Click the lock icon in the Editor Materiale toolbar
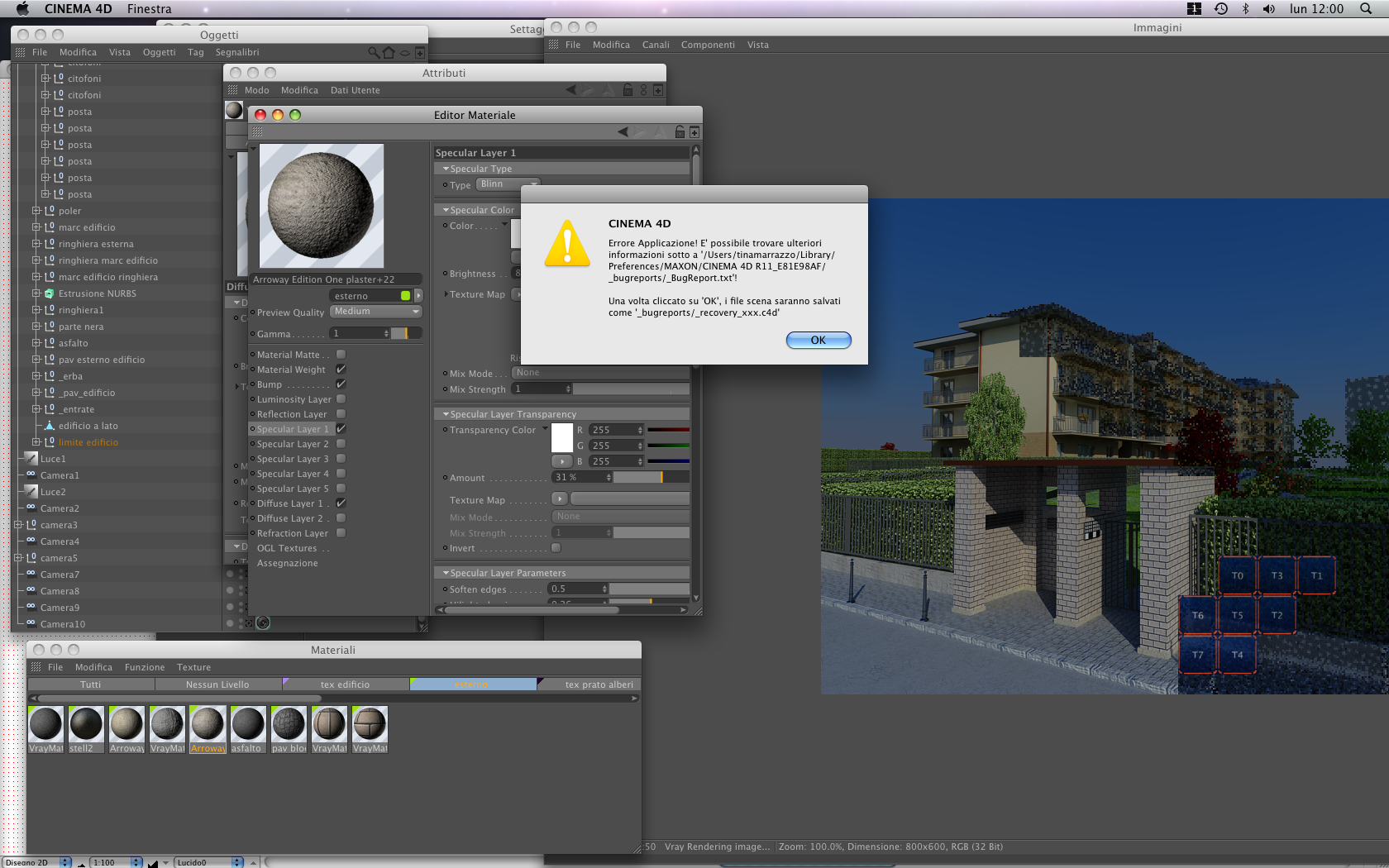Screen dimensions: 1389x868 point(680,131)
